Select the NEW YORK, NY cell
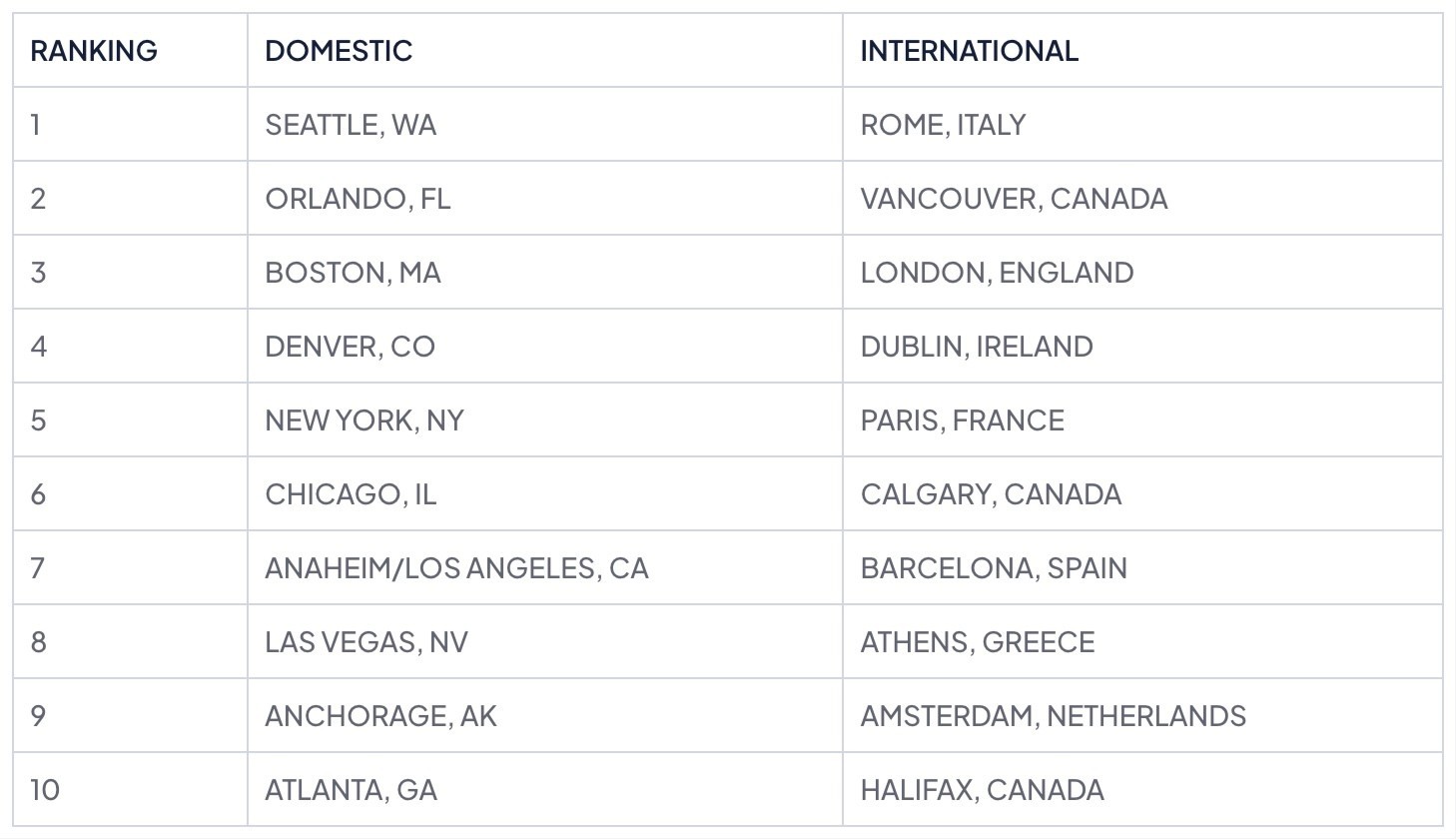Image resolution: width=1456 pixels, height=839 pixels. coord(364,420)
